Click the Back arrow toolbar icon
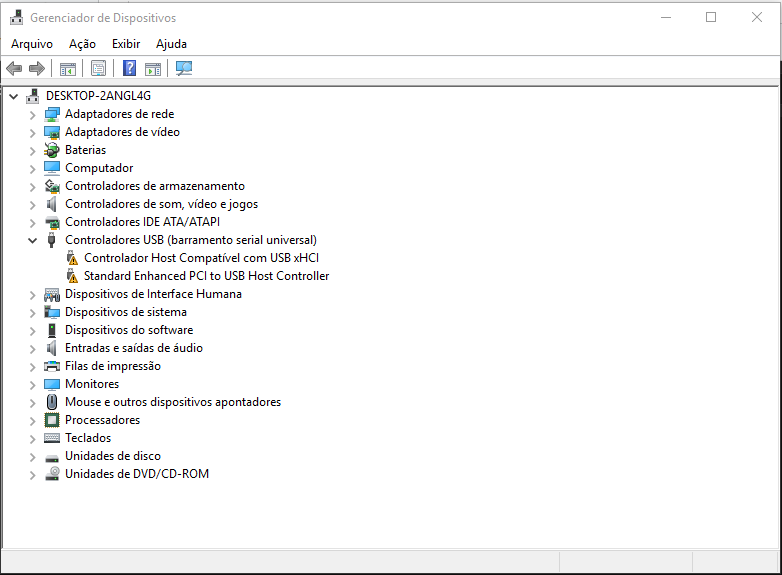The height and width of the screenshot is (575, 782). click(x=14, y=68)
